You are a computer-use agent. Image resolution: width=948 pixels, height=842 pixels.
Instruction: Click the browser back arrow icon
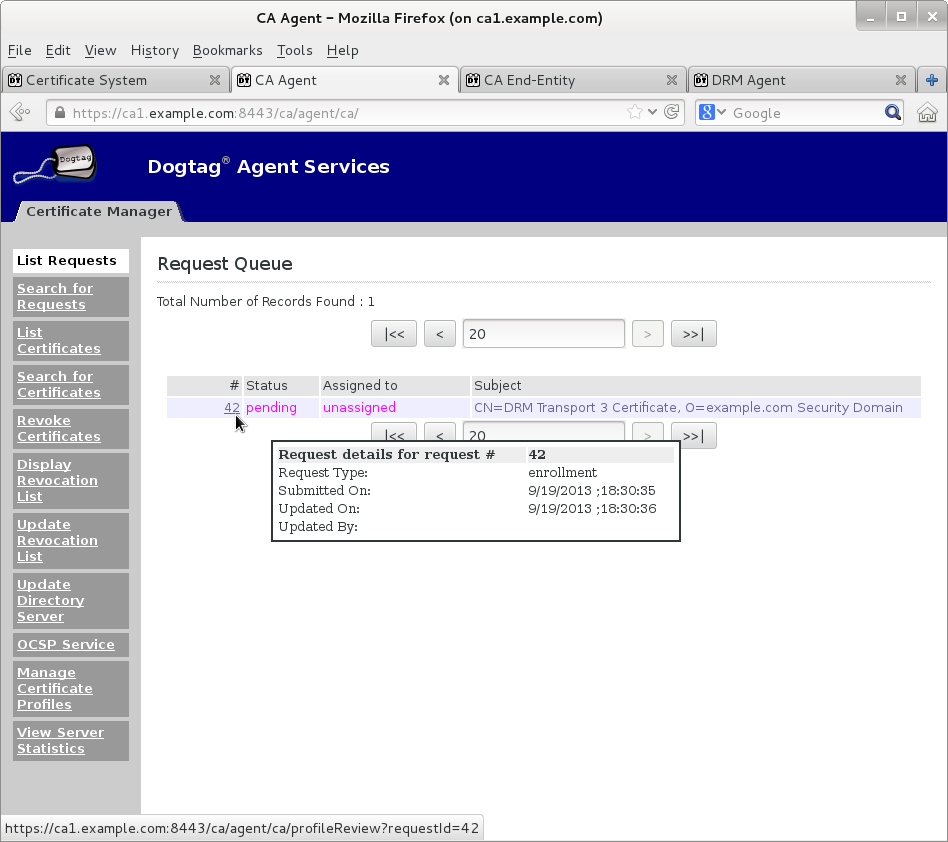(x=20, y=112)
